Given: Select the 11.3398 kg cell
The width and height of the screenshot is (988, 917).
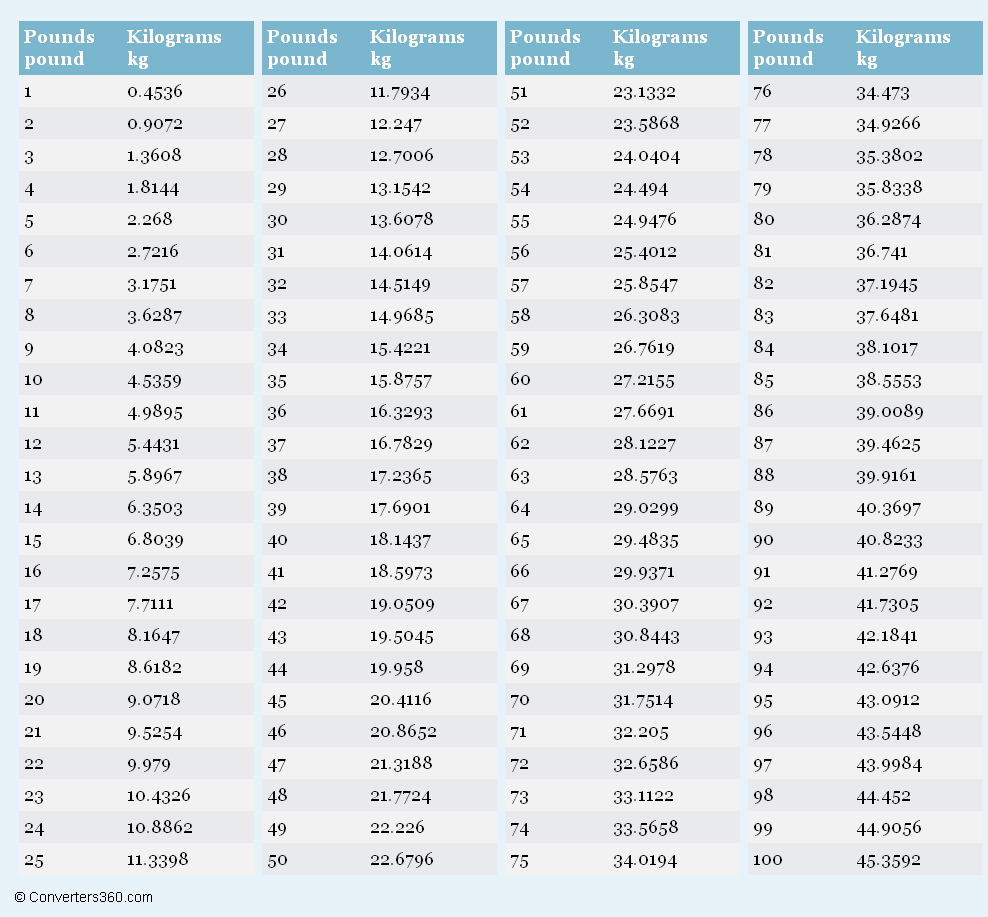Looking at the screenshot, I should click(x=158, y=860).
